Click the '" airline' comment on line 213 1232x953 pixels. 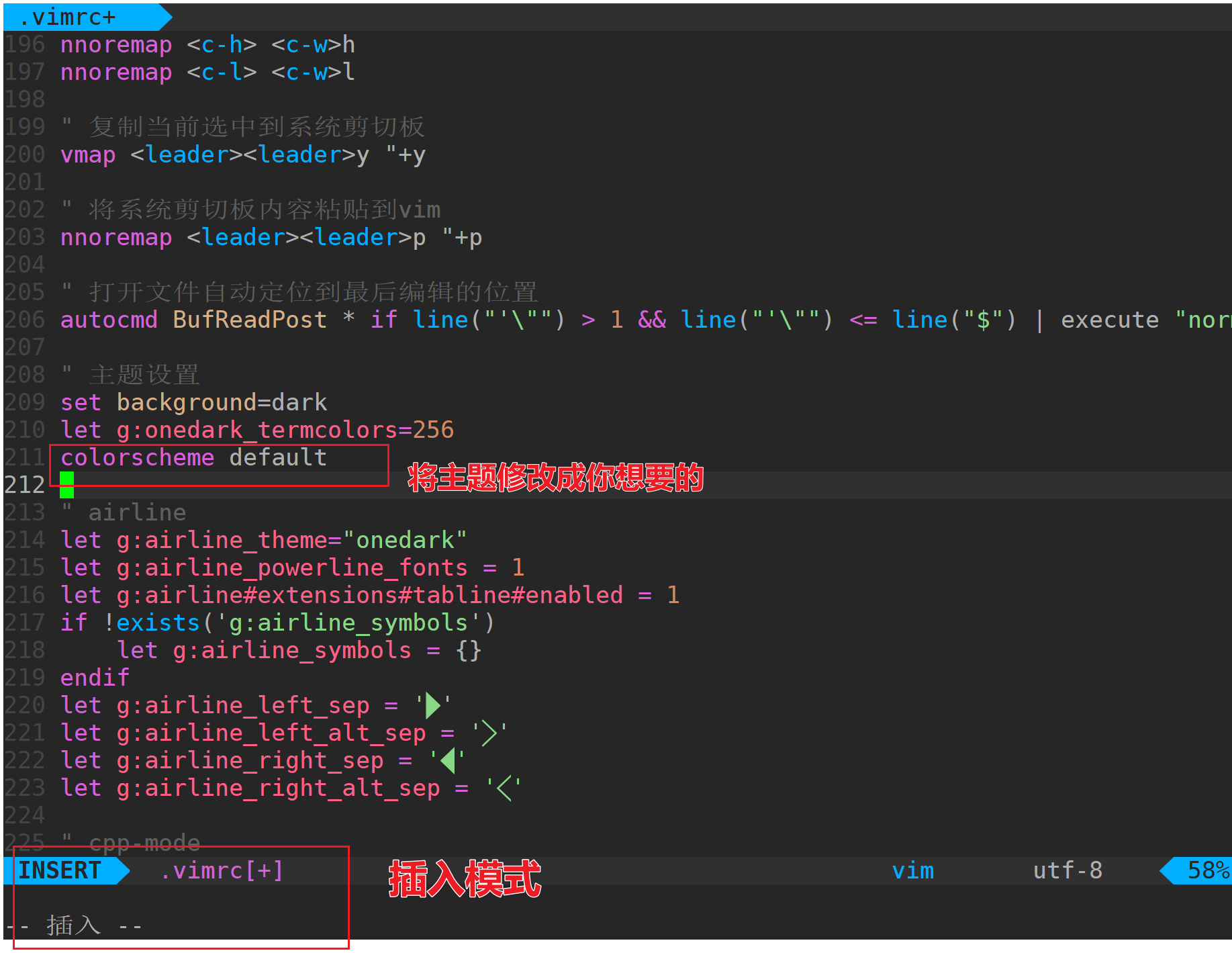[x=123, y=512]
